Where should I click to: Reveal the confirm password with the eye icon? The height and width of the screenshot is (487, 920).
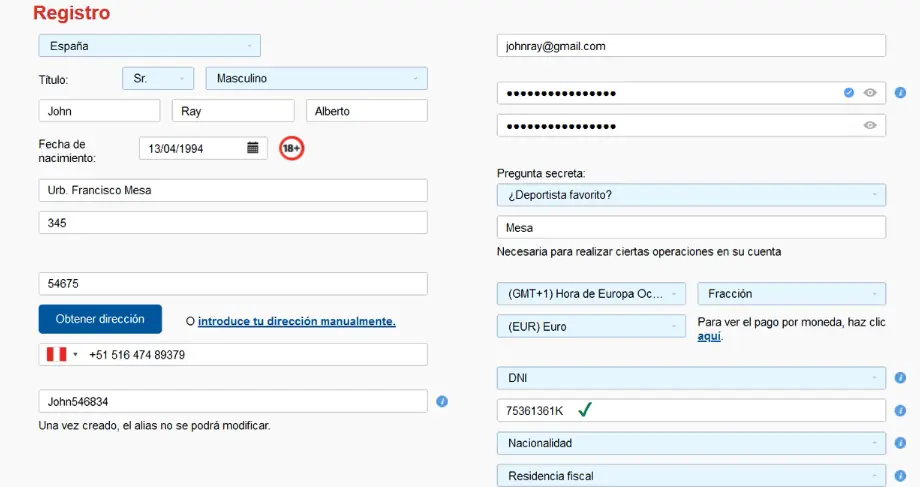[x=870, y=126]
